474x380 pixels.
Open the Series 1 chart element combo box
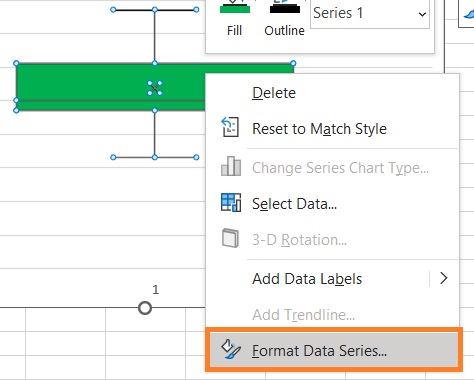pos(370,14)
